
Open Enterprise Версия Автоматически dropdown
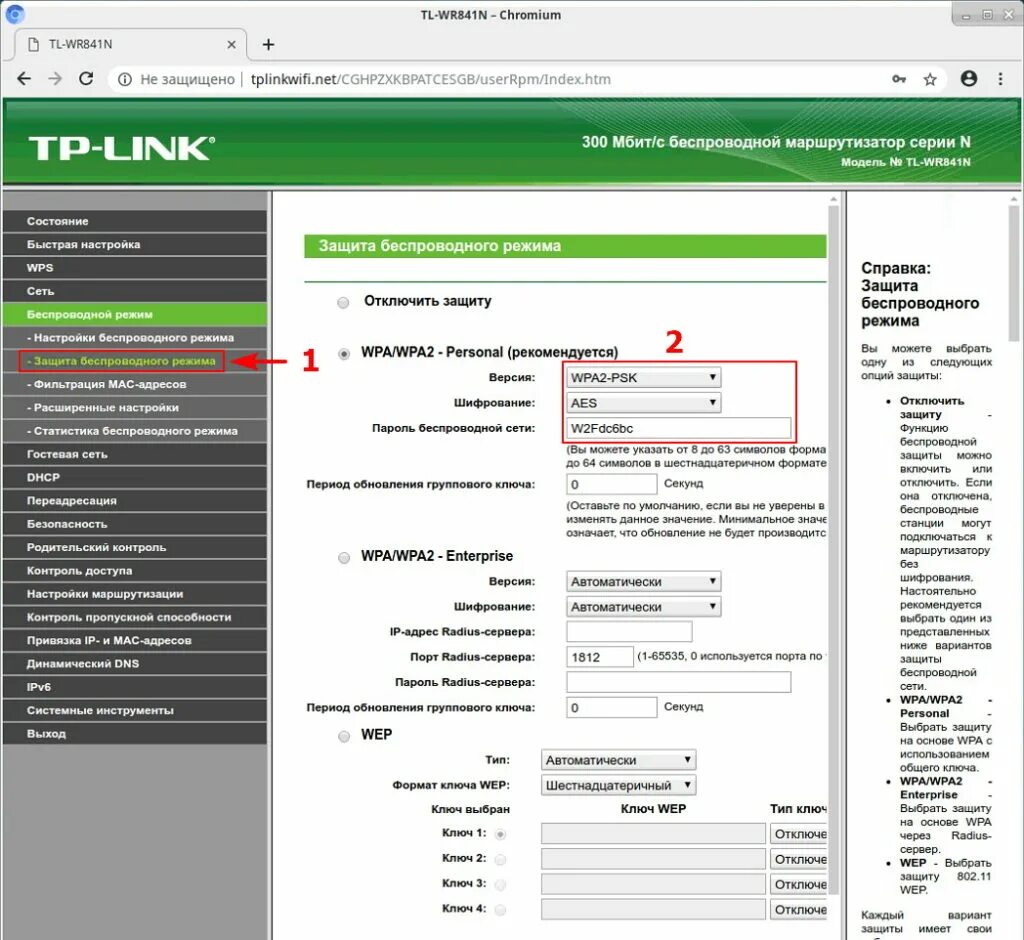[643, 581]
